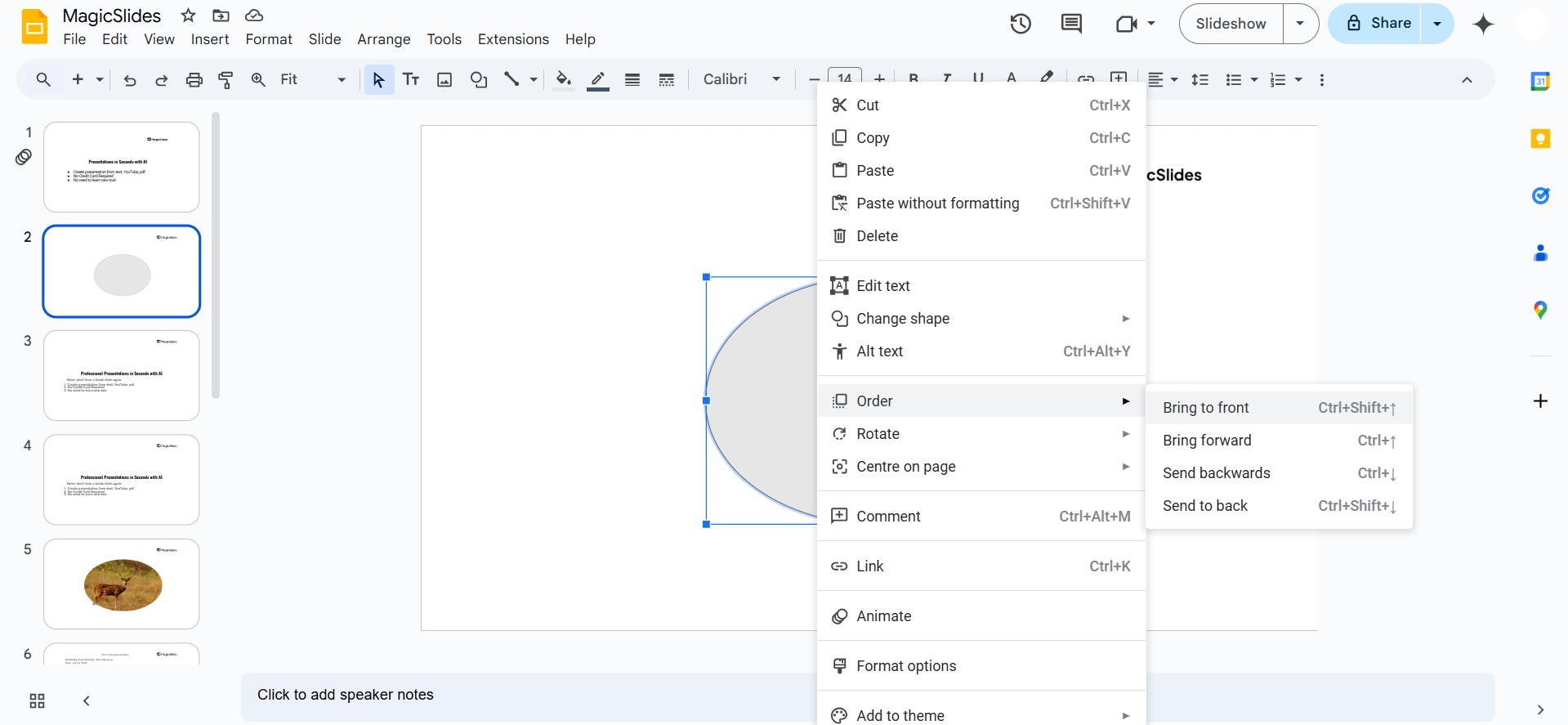The image size is (1568, 725).
Task: Redo the last action
Action: coord(162,79)
